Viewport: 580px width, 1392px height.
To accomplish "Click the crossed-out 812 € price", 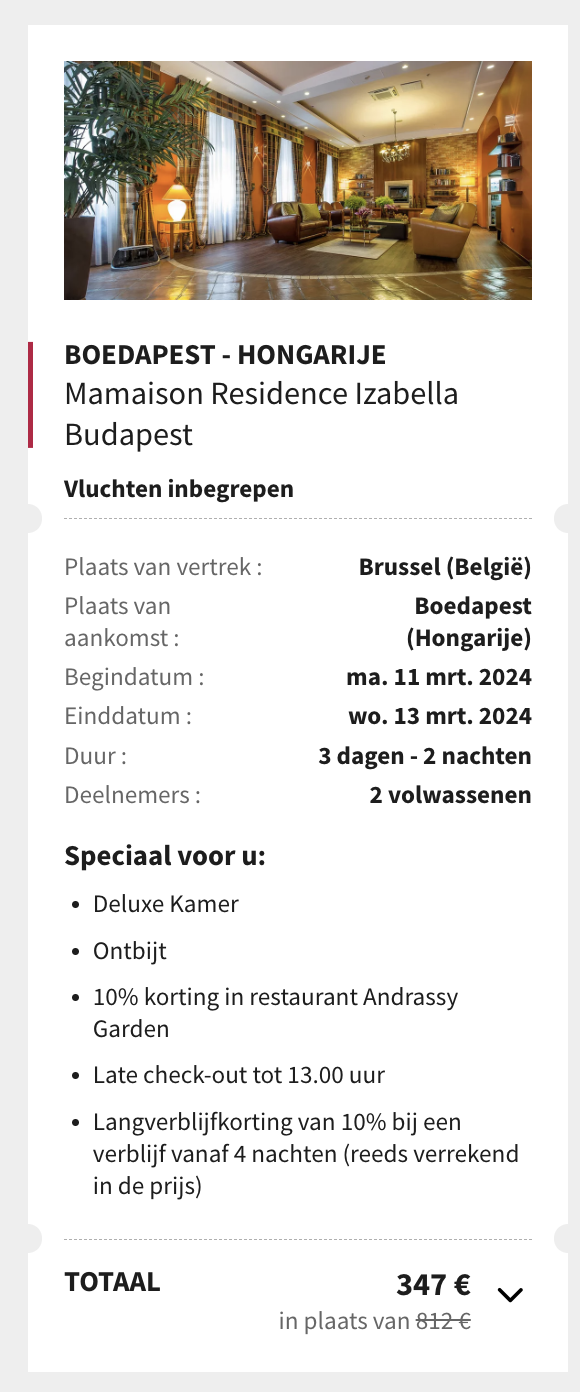I will (443, 1321).
